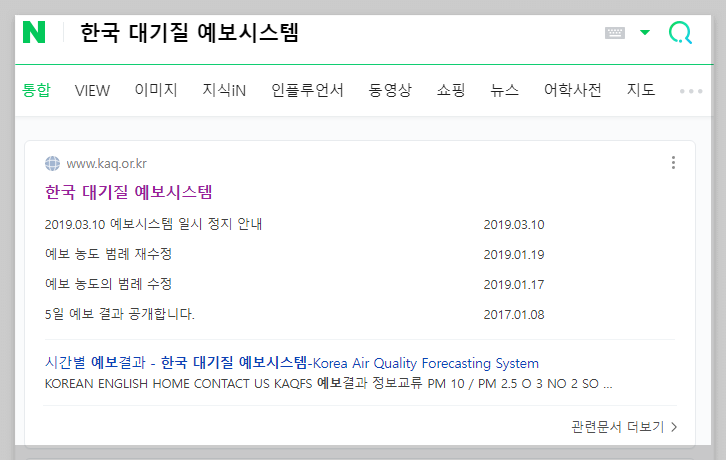Click the chevron next to 관련문서 더보기
726x460 pixels.
click(674, 427)
